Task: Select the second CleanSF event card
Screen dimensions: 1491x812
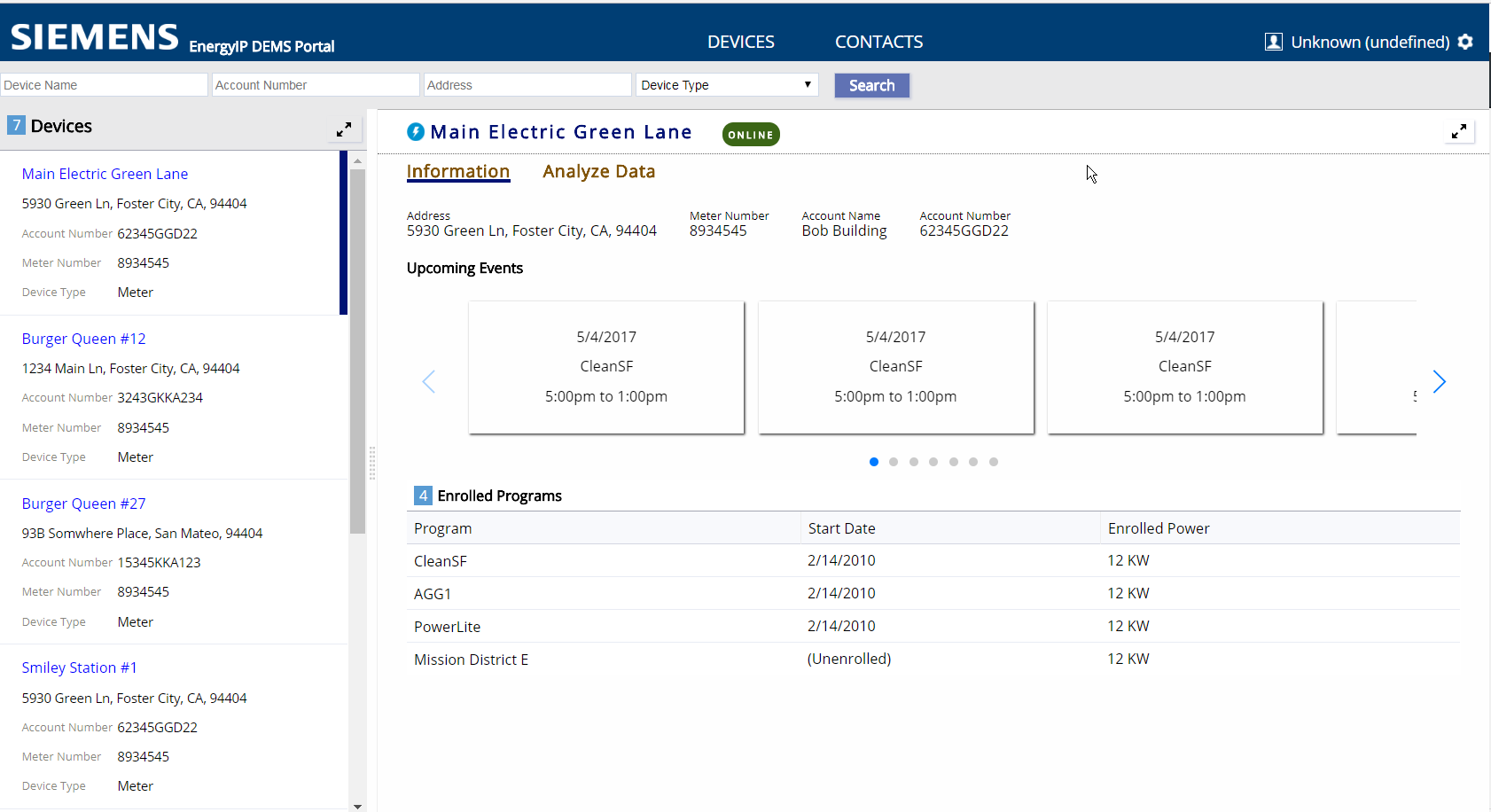Action: click(x=895, y=367)
